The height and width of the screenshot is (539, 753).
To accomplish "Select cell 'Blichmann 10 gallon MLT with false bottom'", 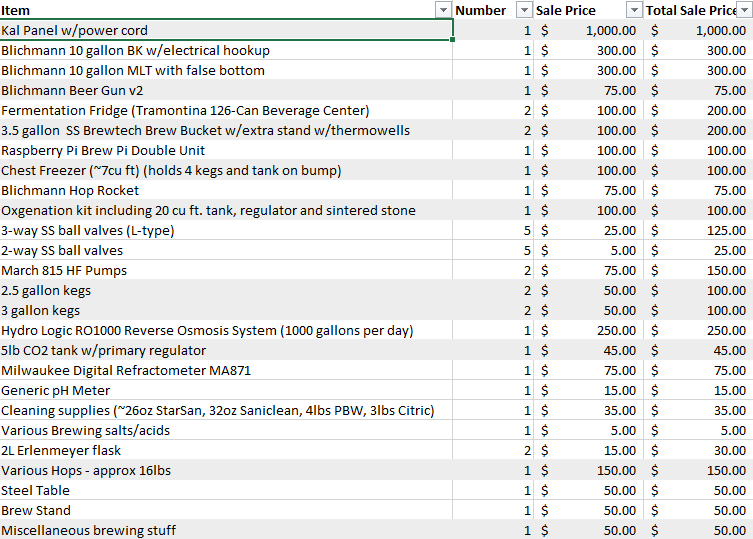I will click(x=226, y=70).
